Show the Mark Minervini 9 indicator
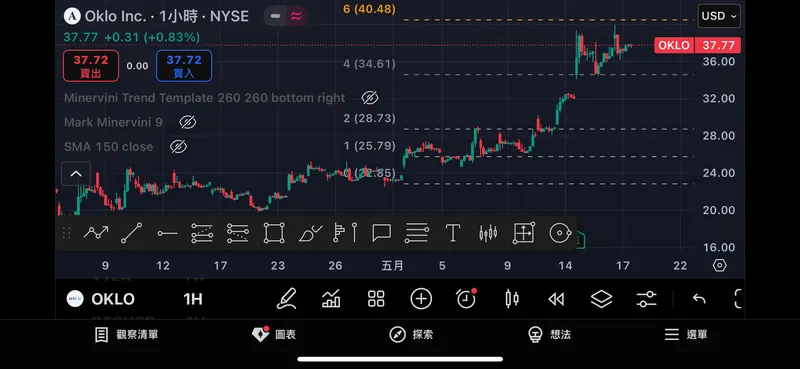800x369 pixels. [188, 122]
